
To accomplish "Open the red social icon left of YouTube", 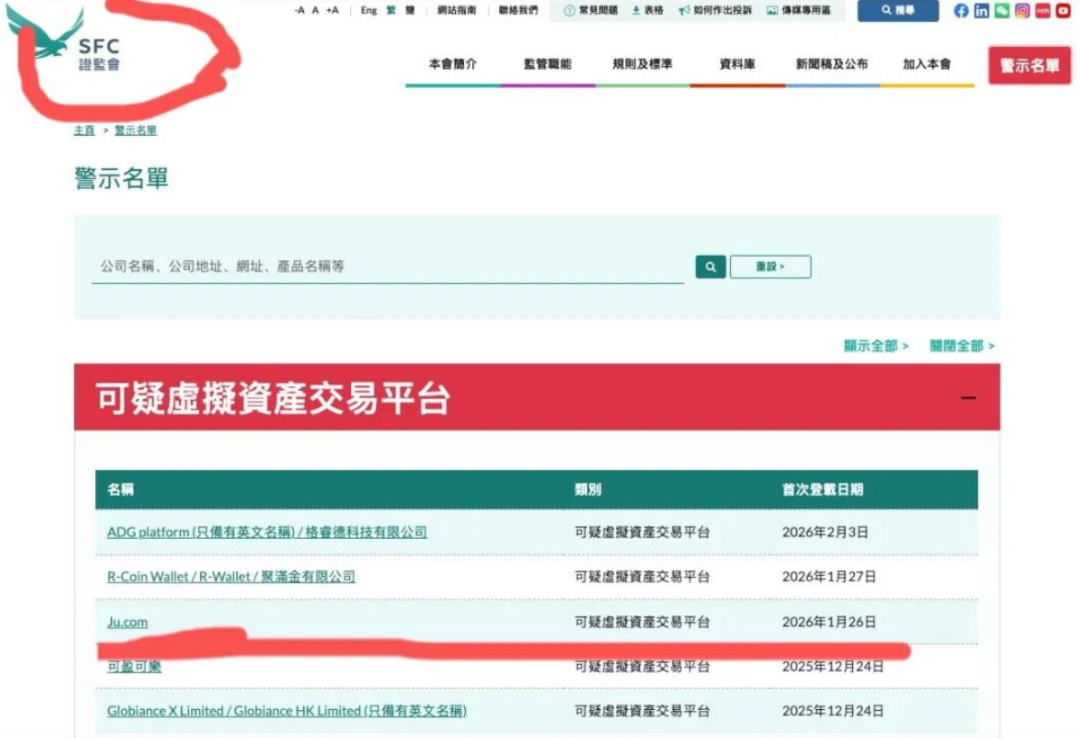I will tap(1043, 10).
